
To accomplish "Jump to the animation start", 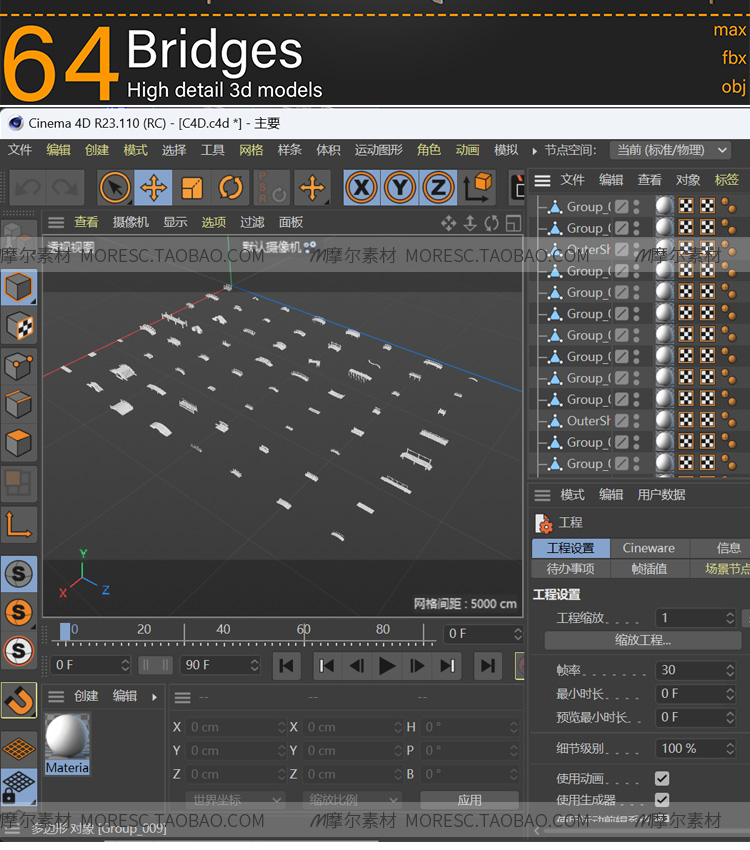I will (x=287, y=666).
